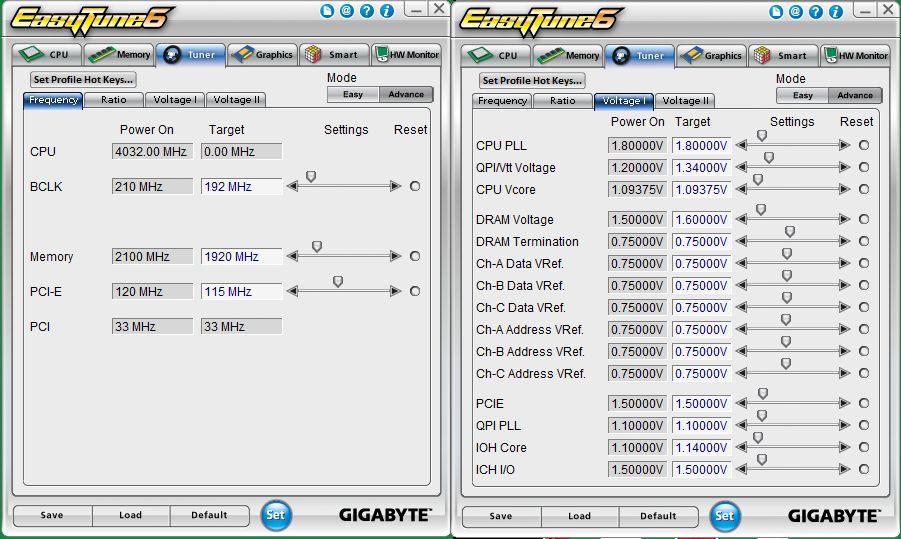Click the PCI-E decrease left arrow

coord(292,291)
